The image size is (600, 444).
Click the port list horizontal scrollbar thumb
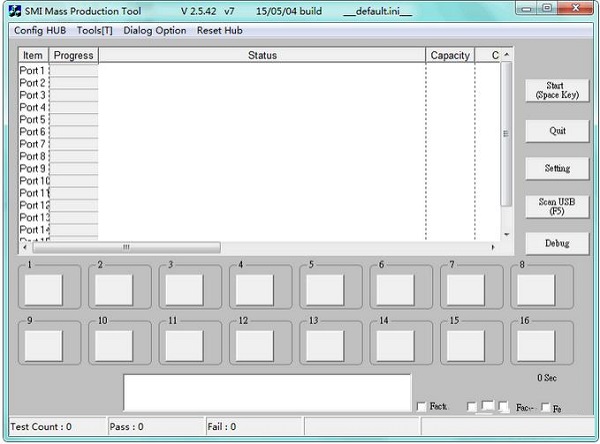point(127,247)
